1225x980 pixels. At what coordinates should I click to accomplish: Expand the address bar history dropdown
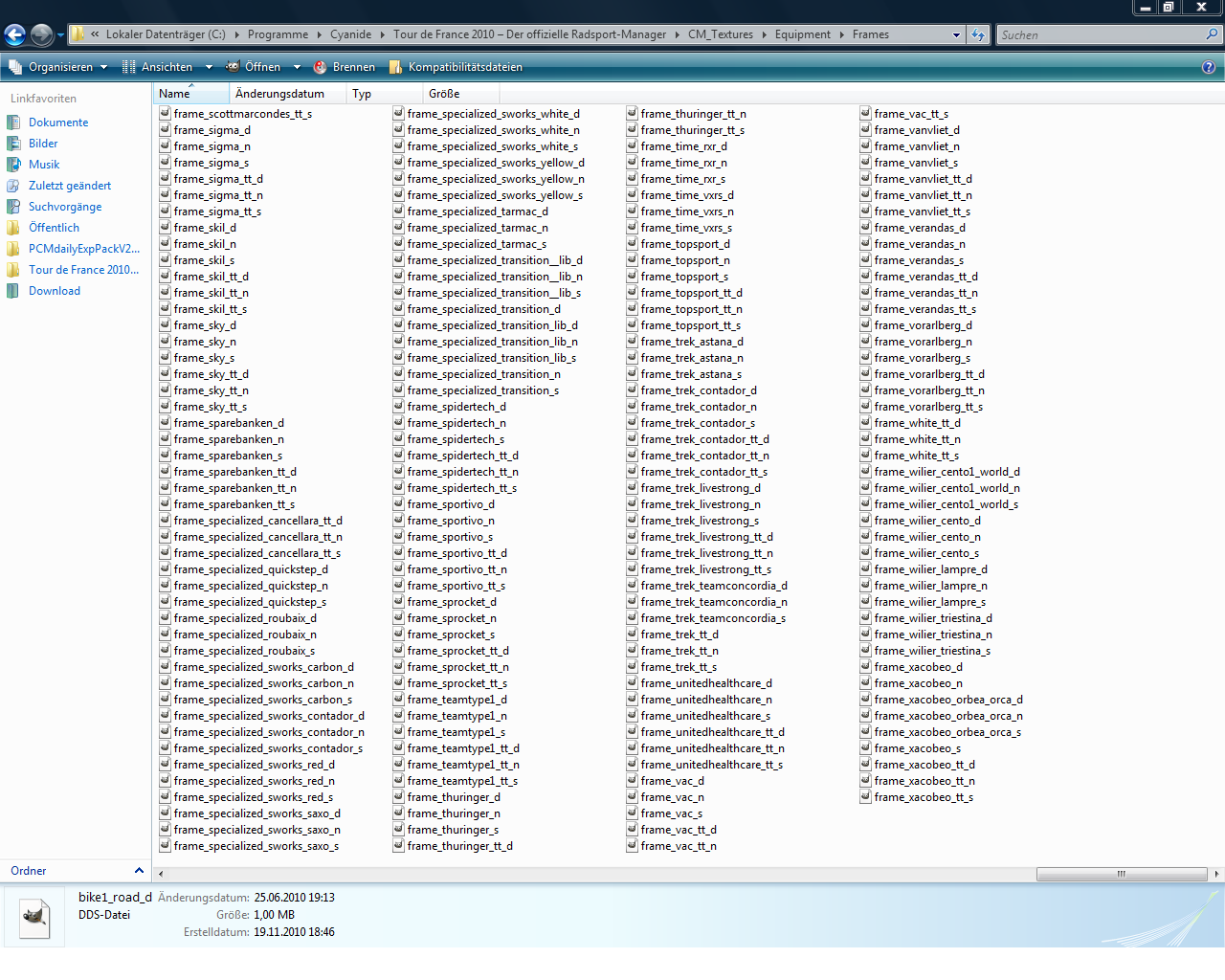tap(956, 34)
